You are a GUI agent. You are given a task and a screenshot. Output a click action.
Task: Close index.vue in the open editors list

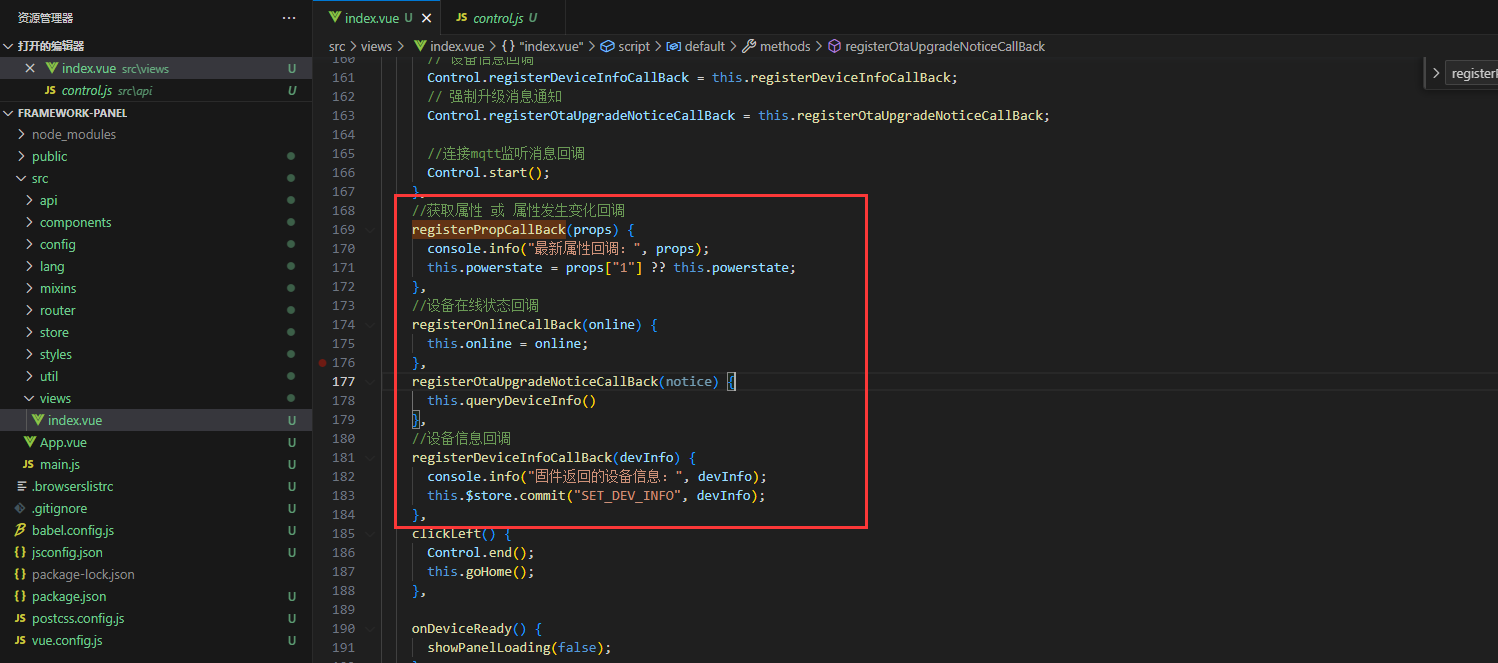(30, 68)
